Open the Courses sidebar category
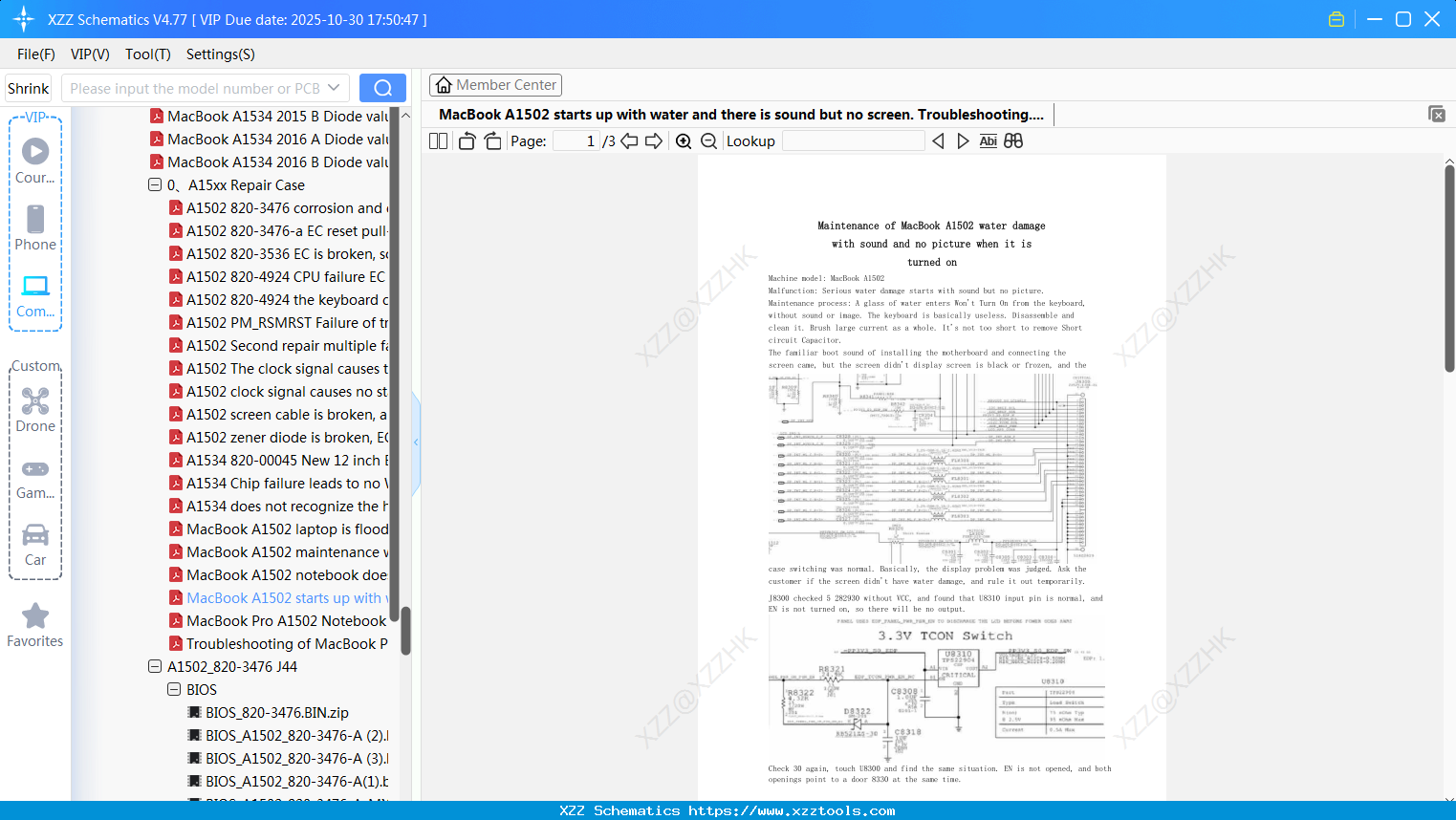The width and height of the screenshot is (1456, 820). click(35, 161)
